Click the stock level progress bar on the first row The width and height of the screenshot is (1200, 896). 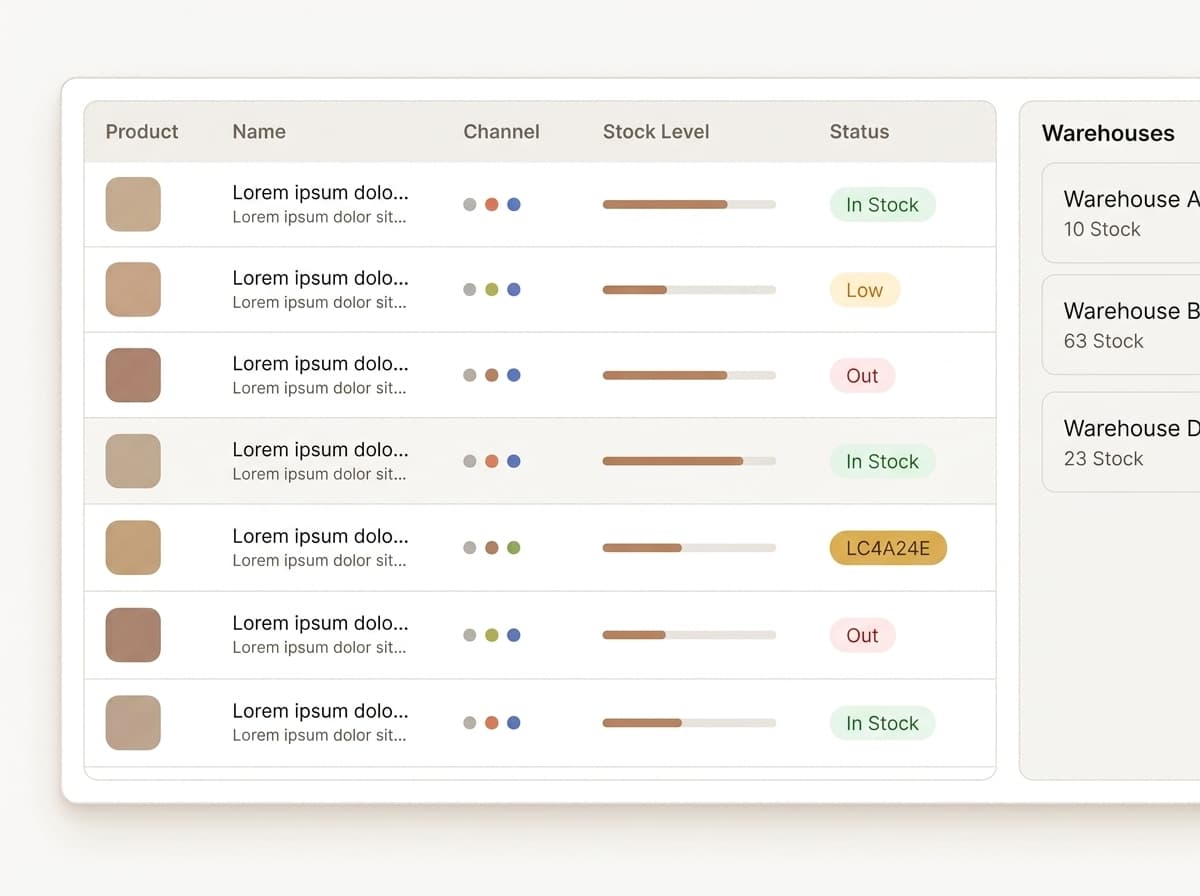tap(688, 204)
